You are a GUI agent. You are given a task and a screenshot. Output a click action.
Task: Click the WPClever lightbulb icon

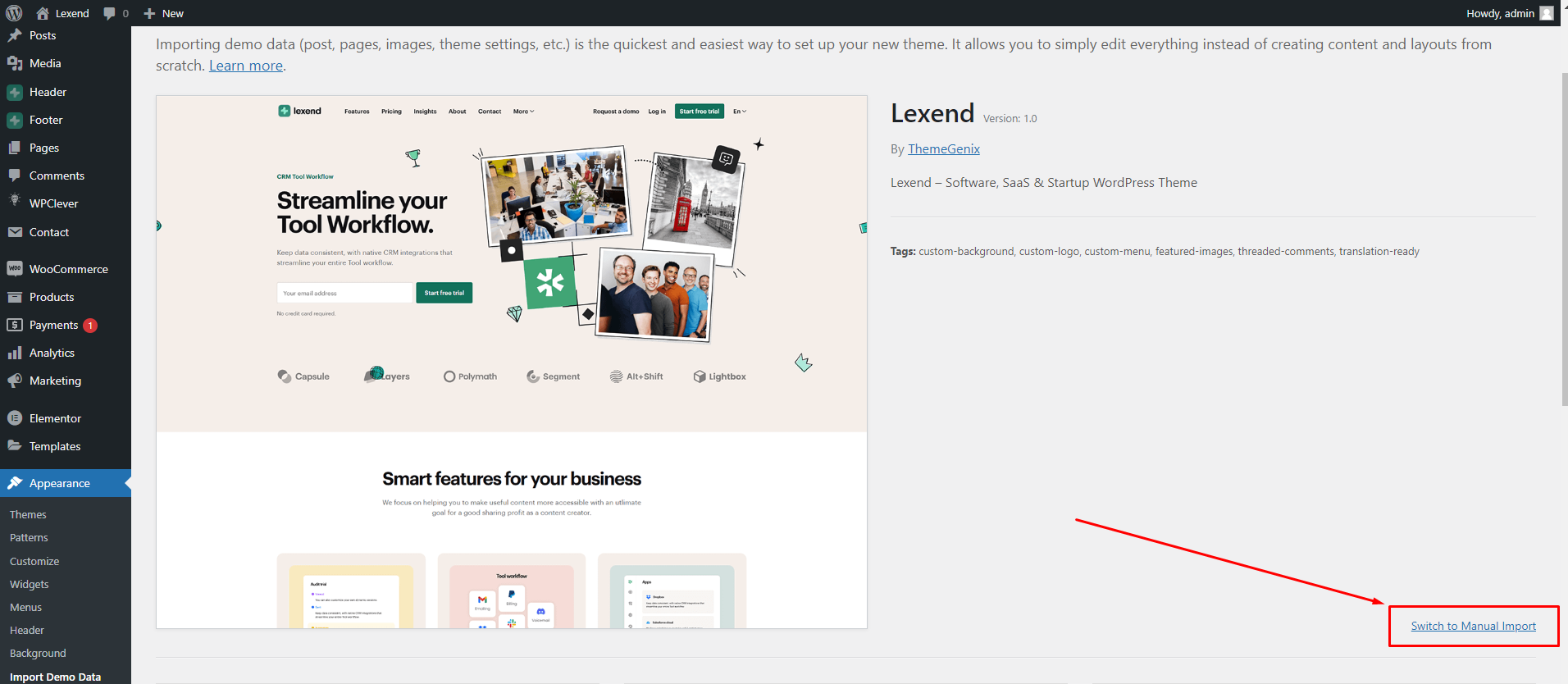tap(15, 201)
